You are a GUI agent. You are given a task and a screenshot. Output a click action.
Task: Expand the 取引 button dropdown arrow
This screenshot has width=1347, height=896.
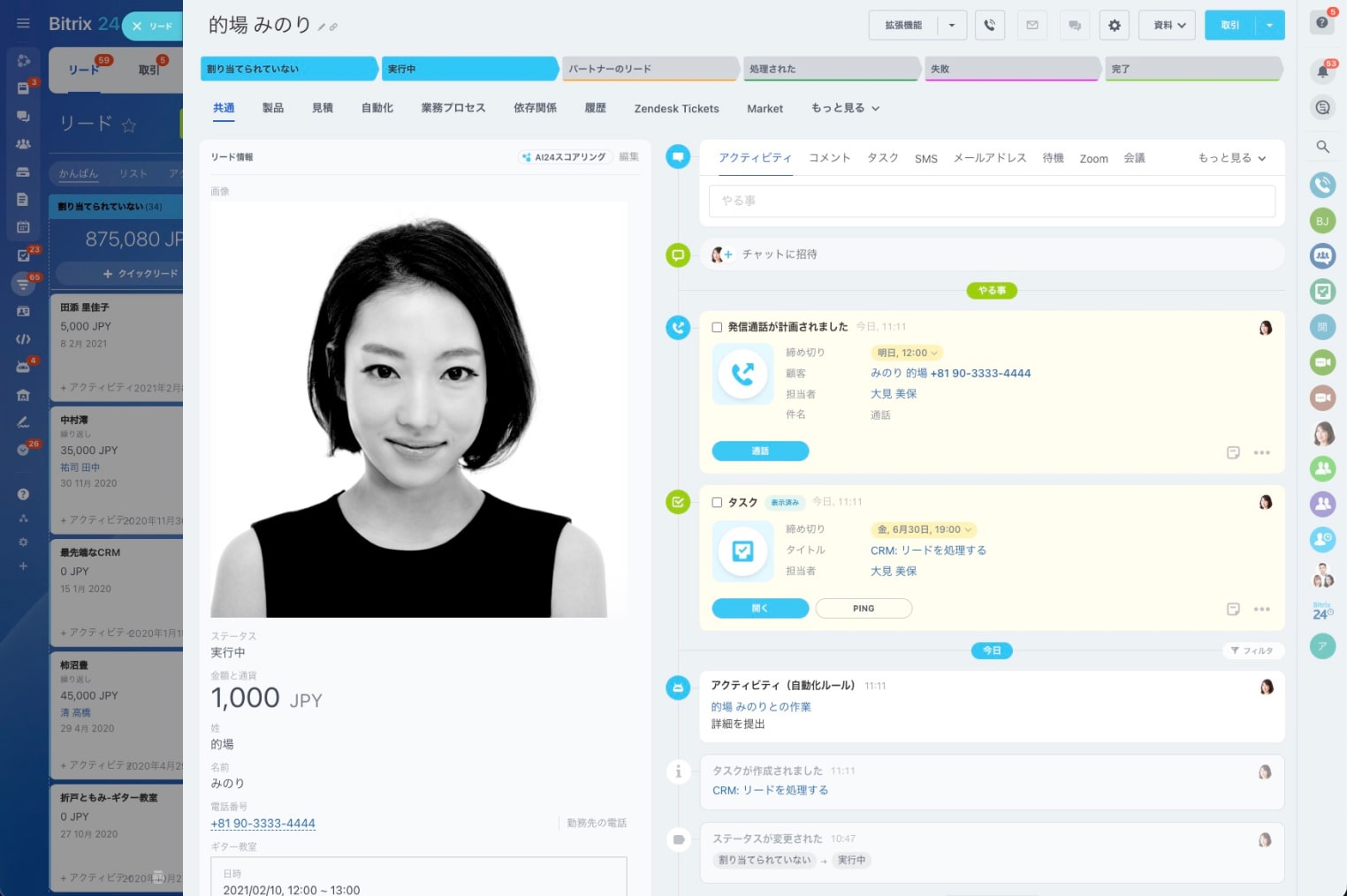coord(1270,26)
